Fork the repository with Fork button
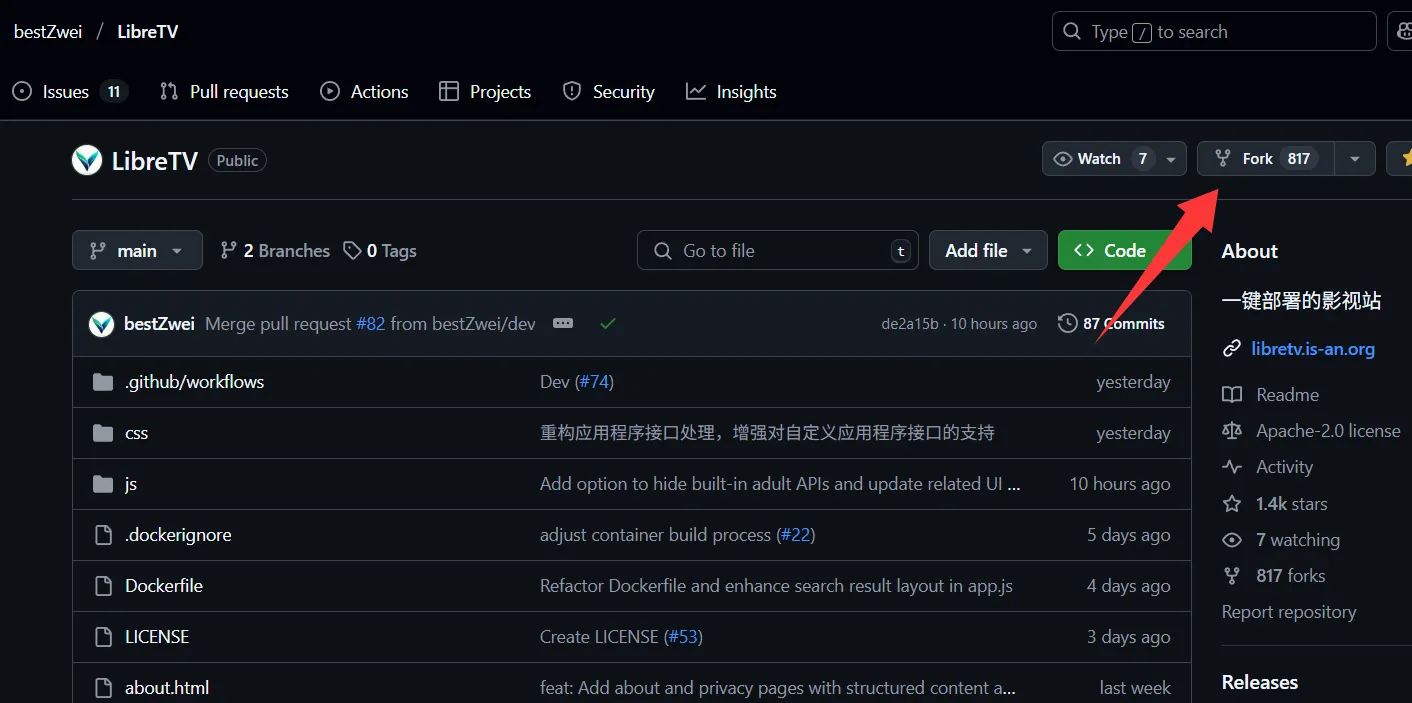1412x703 pixels. pyautogui.click(x=1266, y=159)
